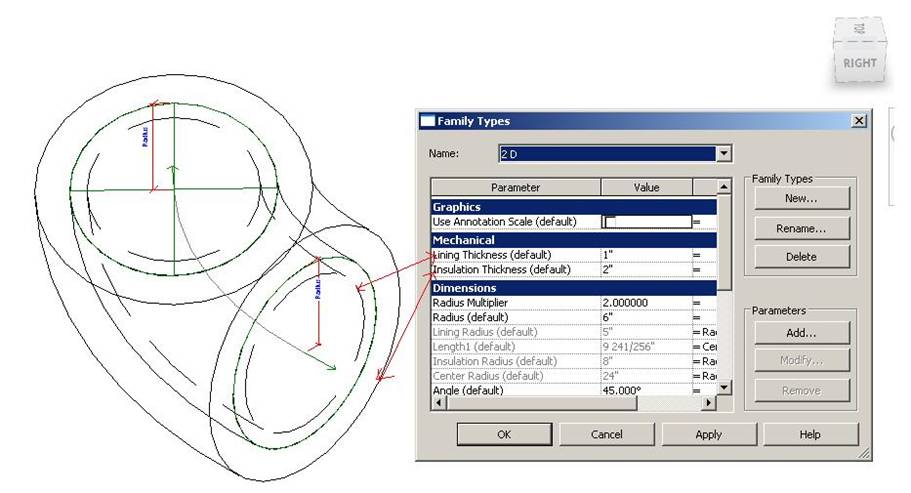
Task: Toggle Use Annotation Scale checkbox
Action: [x=610, y=221]
